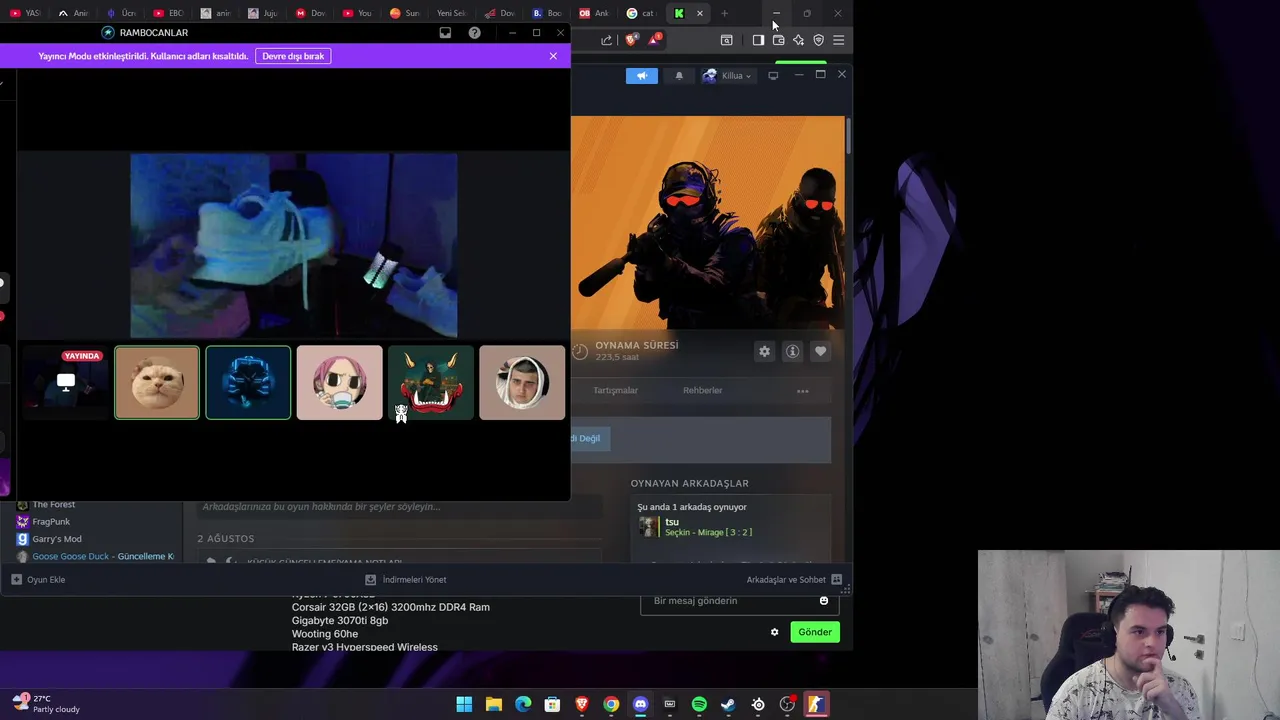Click the Brave VPN shield icon
Screen dimensions: 1280x720
[x=818, y=40]
